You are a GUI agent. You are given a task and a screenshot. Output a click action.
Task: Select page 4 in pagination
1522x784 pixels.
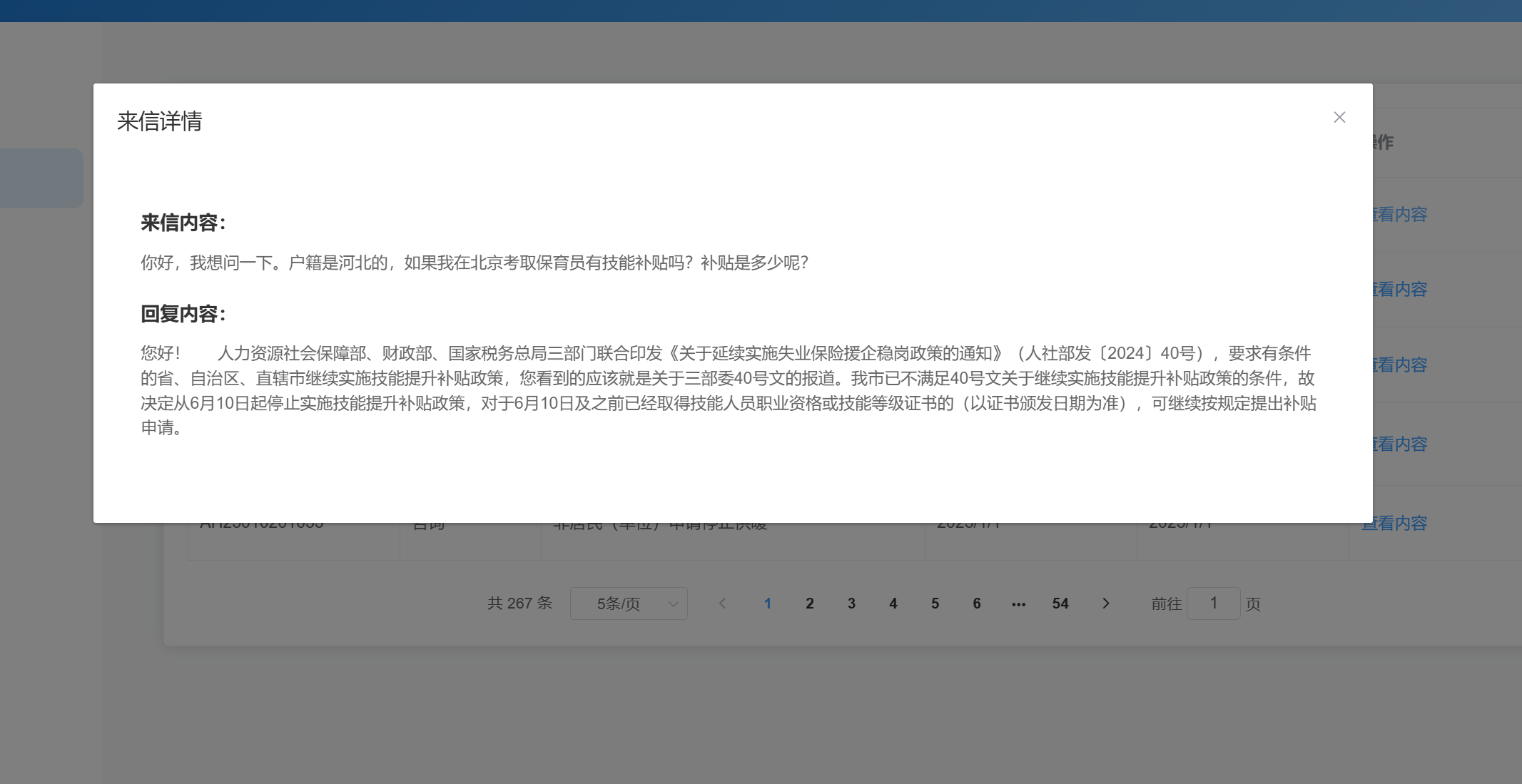(x=893, y=604)
